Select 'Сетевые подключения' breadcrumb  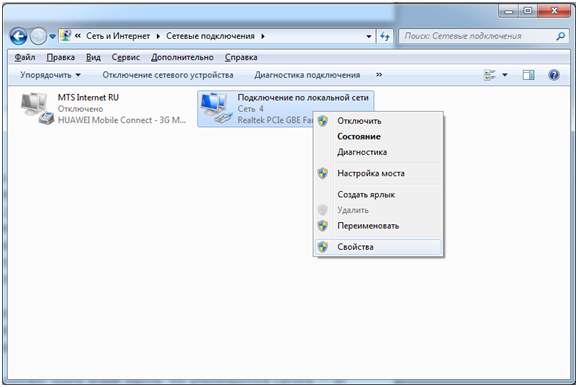tap(210, 36)
